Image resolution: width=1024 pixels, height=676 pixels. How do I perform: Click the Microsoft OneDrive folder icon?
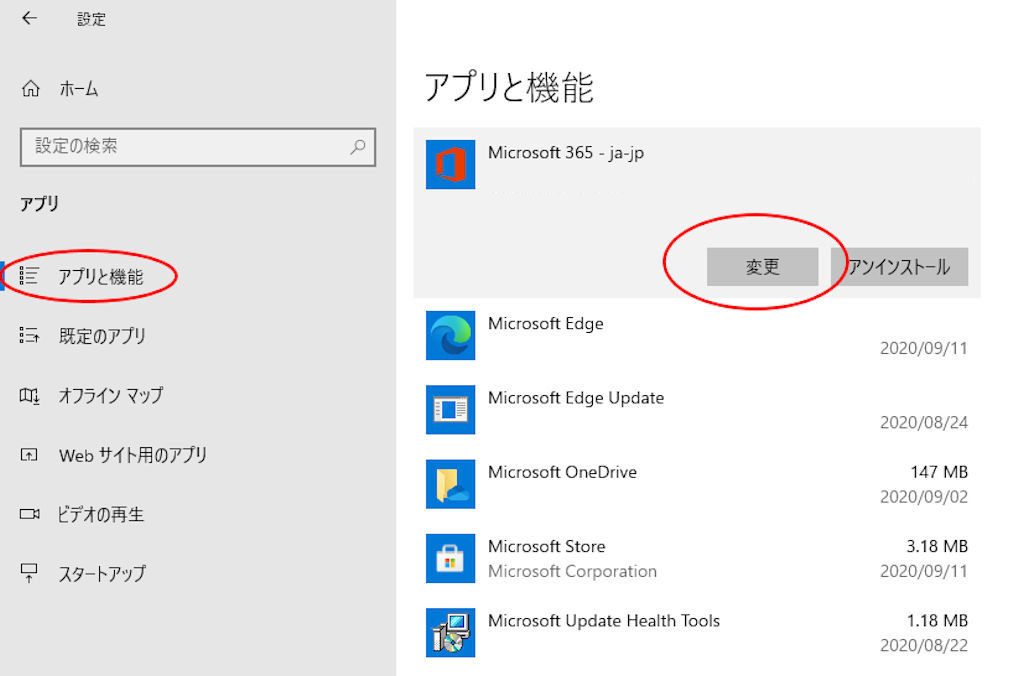pos(450,484)
